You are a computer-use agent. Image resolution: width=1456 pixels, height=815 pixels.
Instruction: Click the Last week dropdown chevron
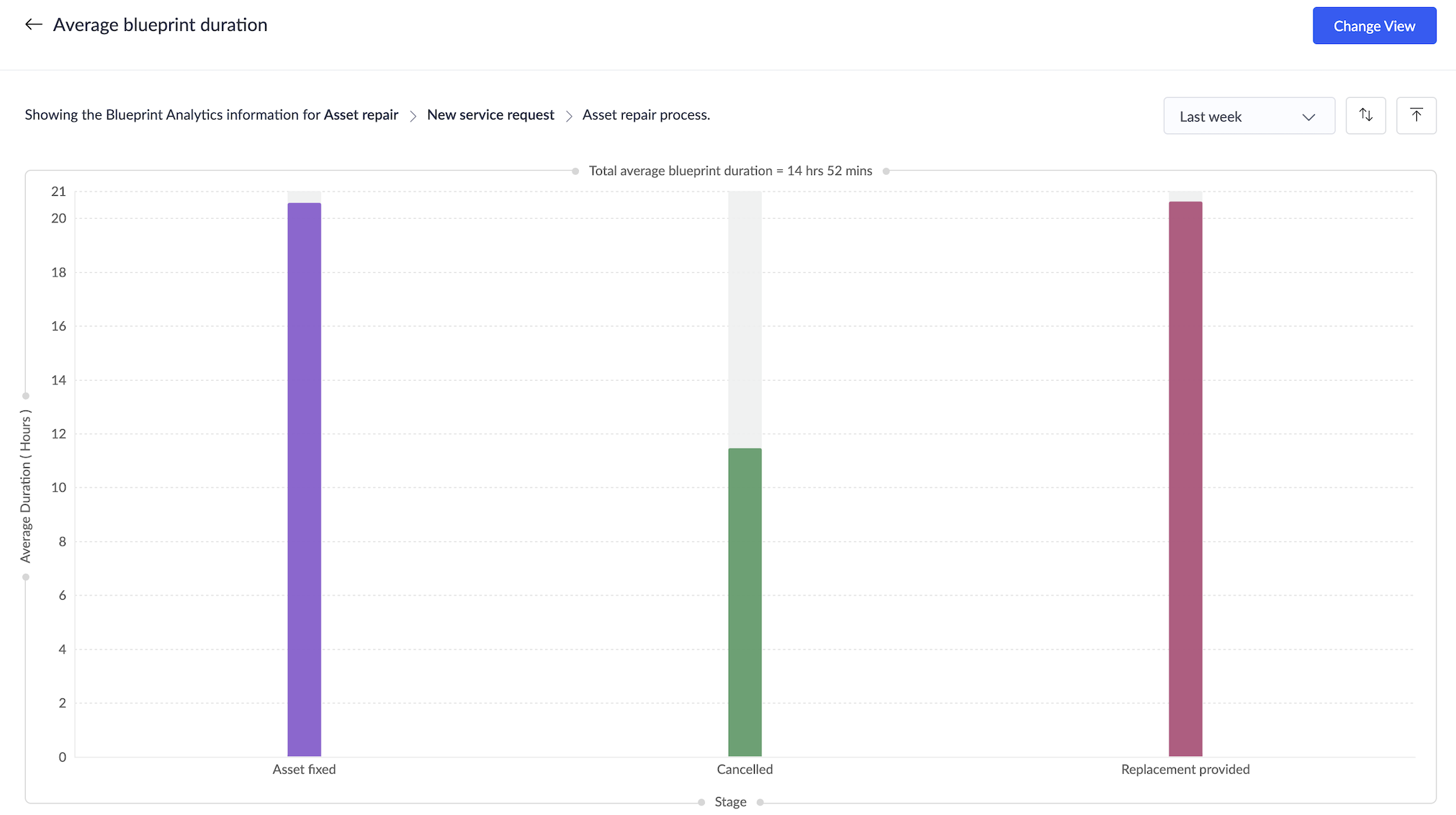click(1308, 117)
